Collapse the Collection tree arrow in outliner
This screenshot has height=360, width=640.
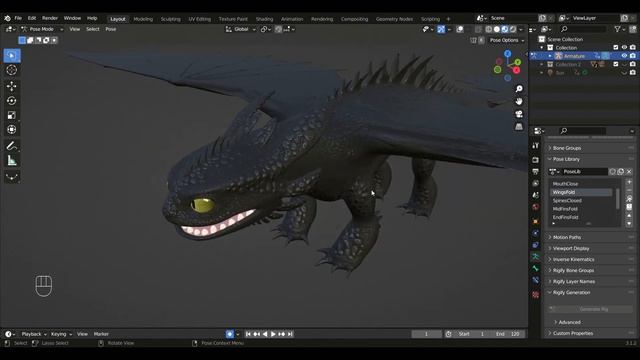point(542,48)
